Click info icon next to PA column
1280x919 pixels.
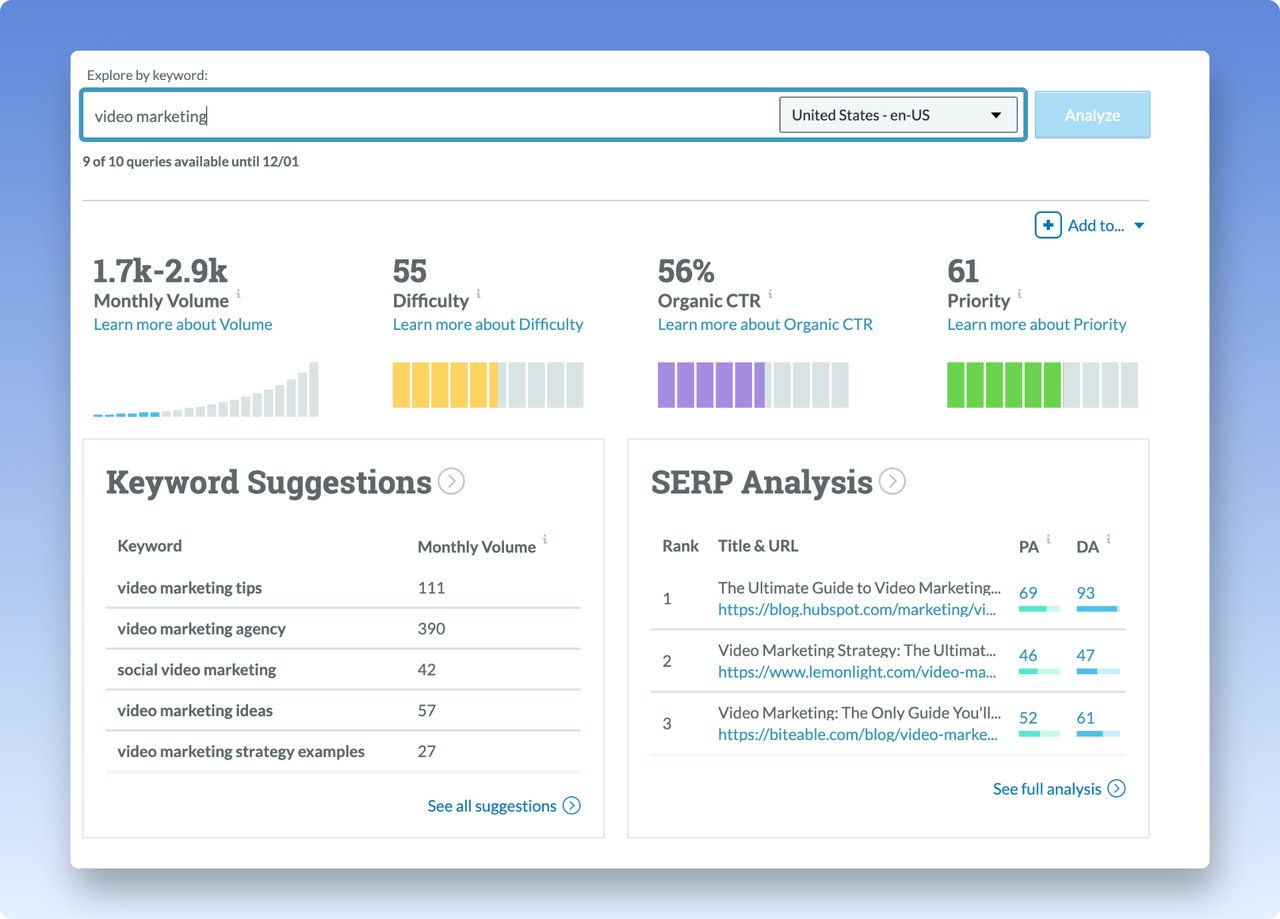point(1048,540)
